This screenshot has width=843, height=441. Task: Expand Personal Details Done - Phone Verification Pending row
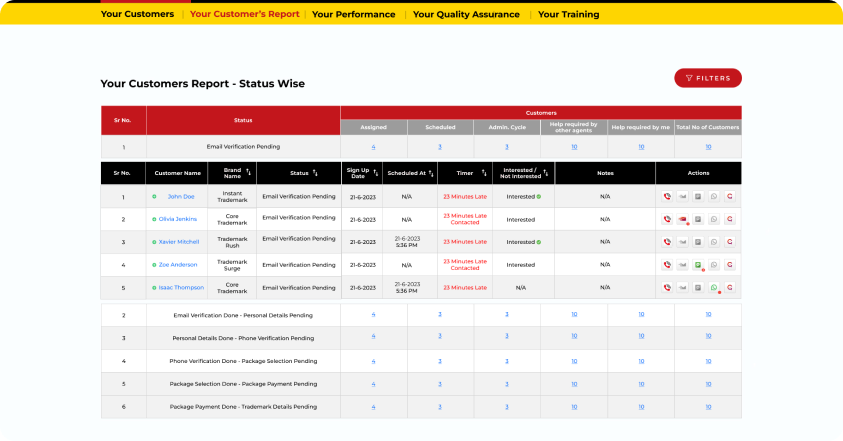243,338
